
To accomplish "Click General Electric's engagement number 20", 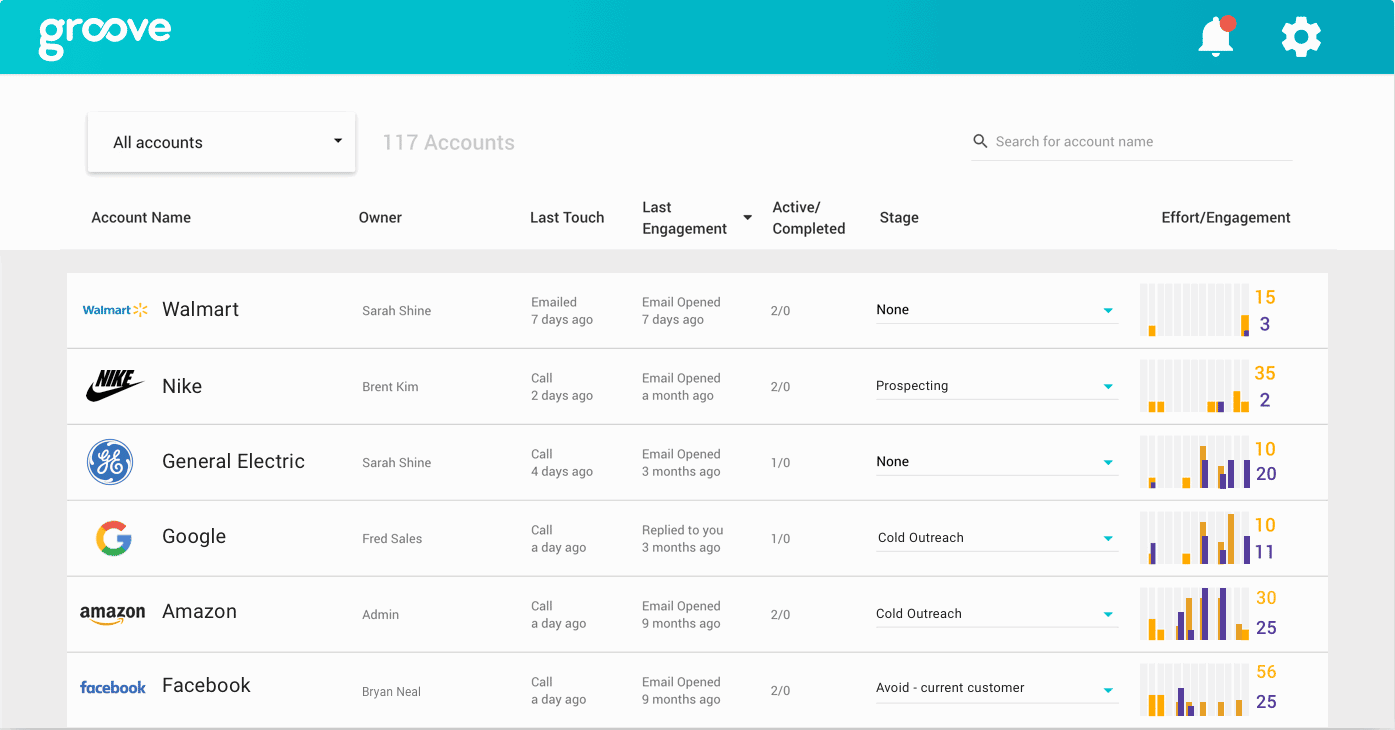I will click(1266, 474).
